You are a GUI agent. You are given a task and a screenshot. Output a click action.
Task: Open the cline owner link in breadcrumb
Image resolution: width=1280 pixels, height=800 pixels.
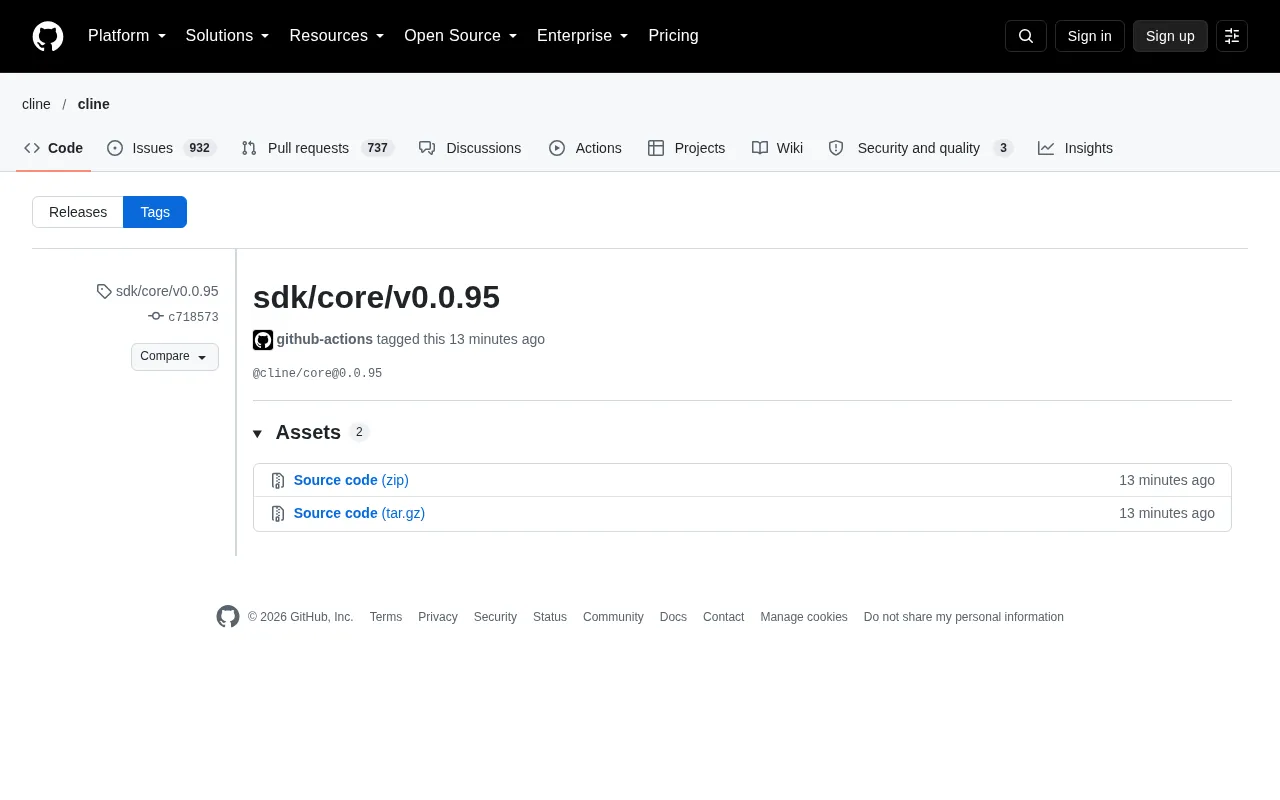[x=36, y=104]
